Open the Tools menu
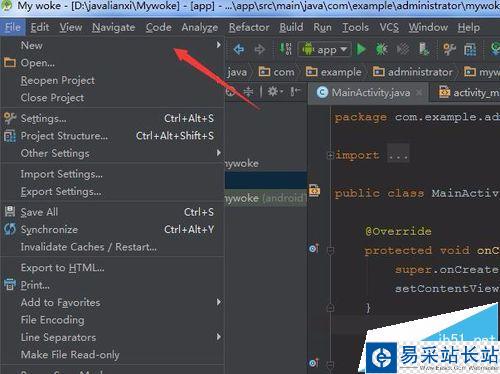The image size is (500, 374). point(355,27)
